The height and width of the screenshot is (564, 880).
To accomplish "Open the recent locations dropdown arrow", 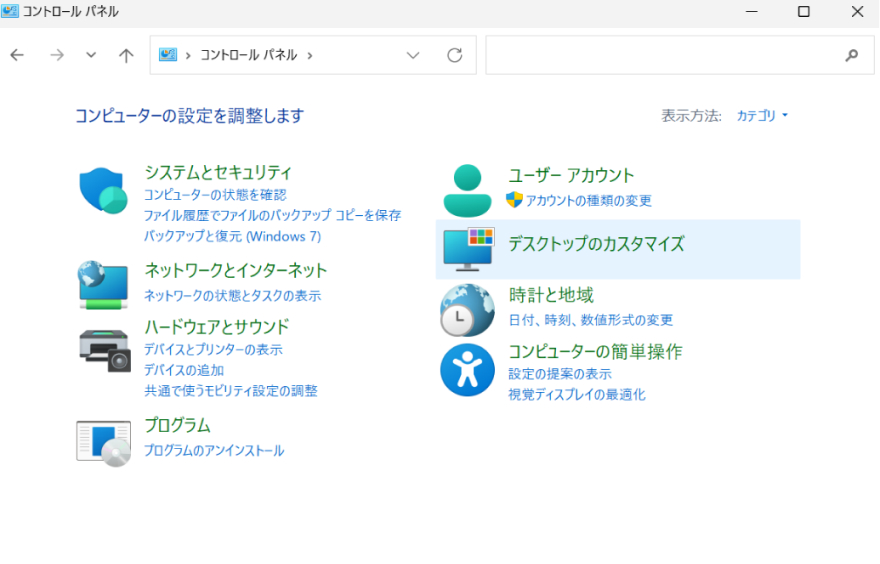I will pos(91,55).
